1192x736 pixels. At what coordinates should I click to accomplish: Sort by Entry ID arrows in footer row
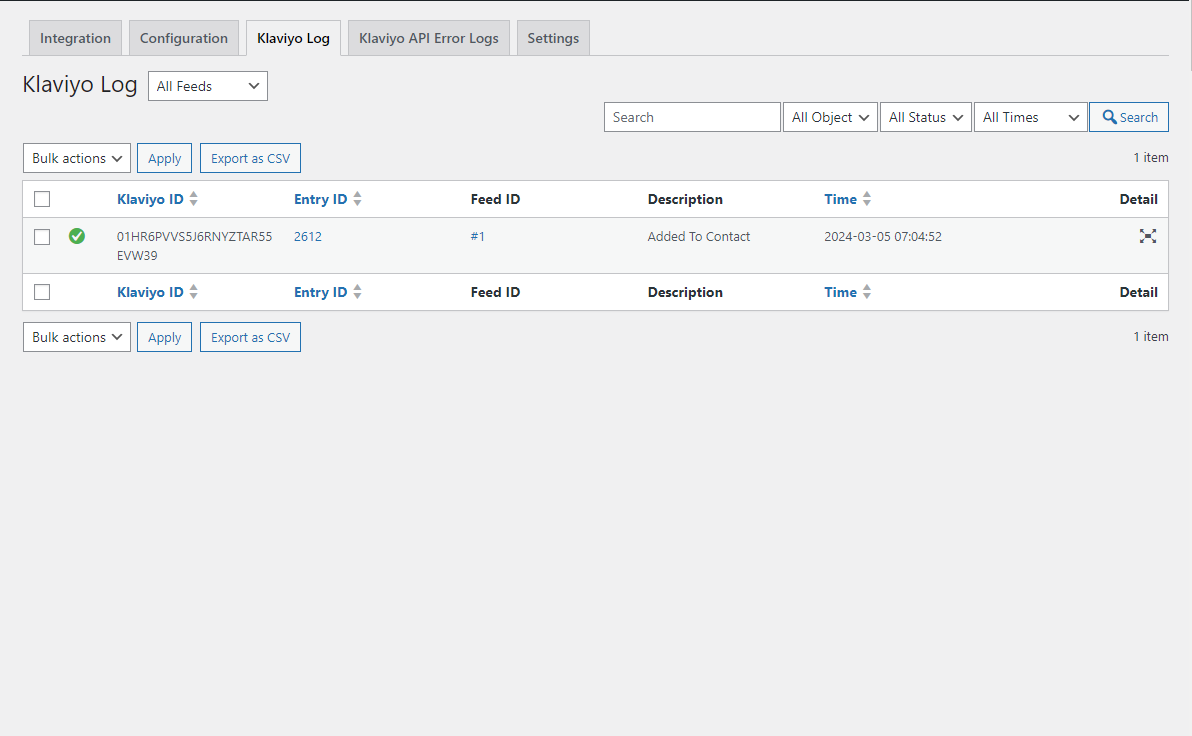(x=357, y=292)
